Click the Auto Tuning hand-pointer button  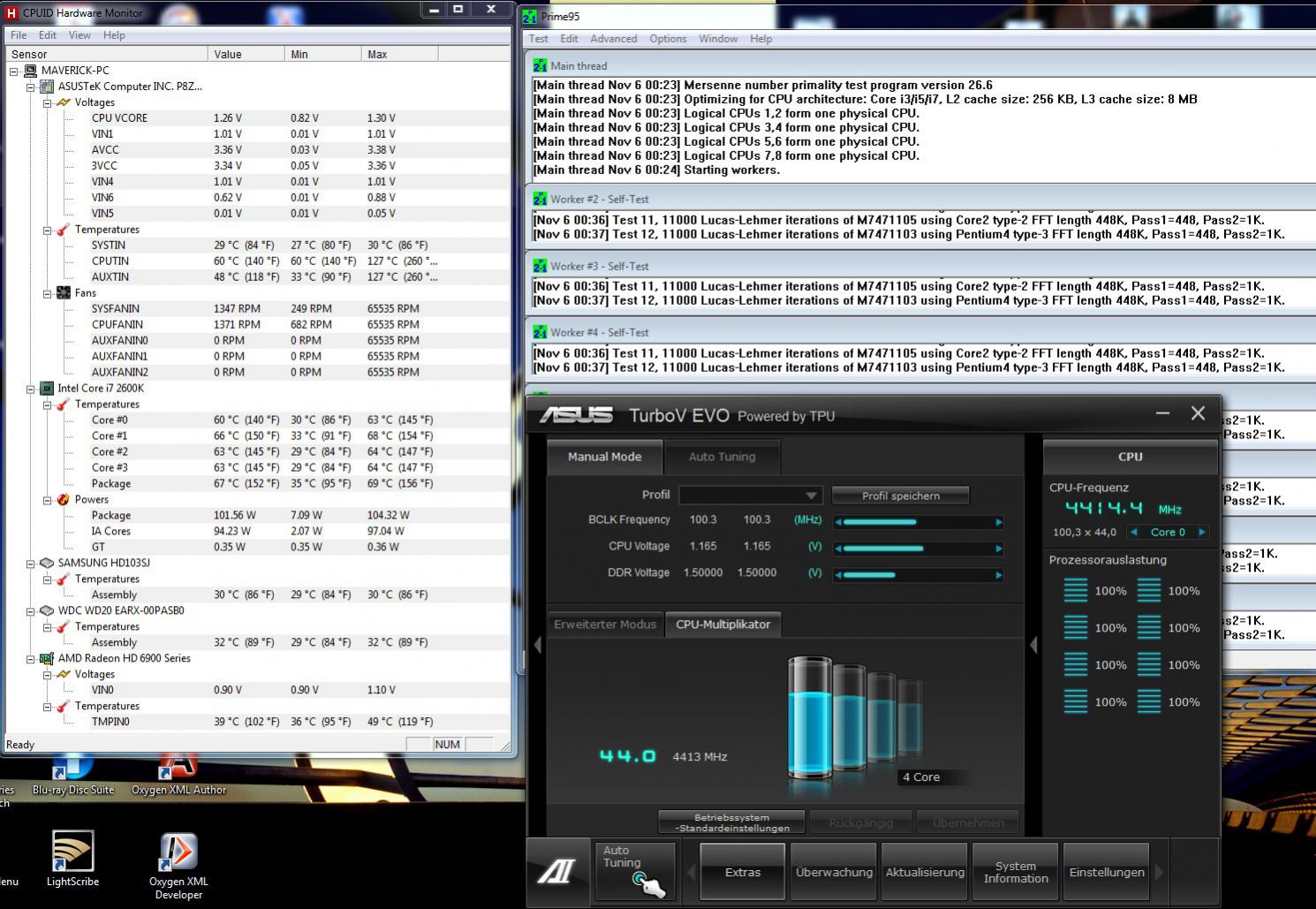pos(635,871)
